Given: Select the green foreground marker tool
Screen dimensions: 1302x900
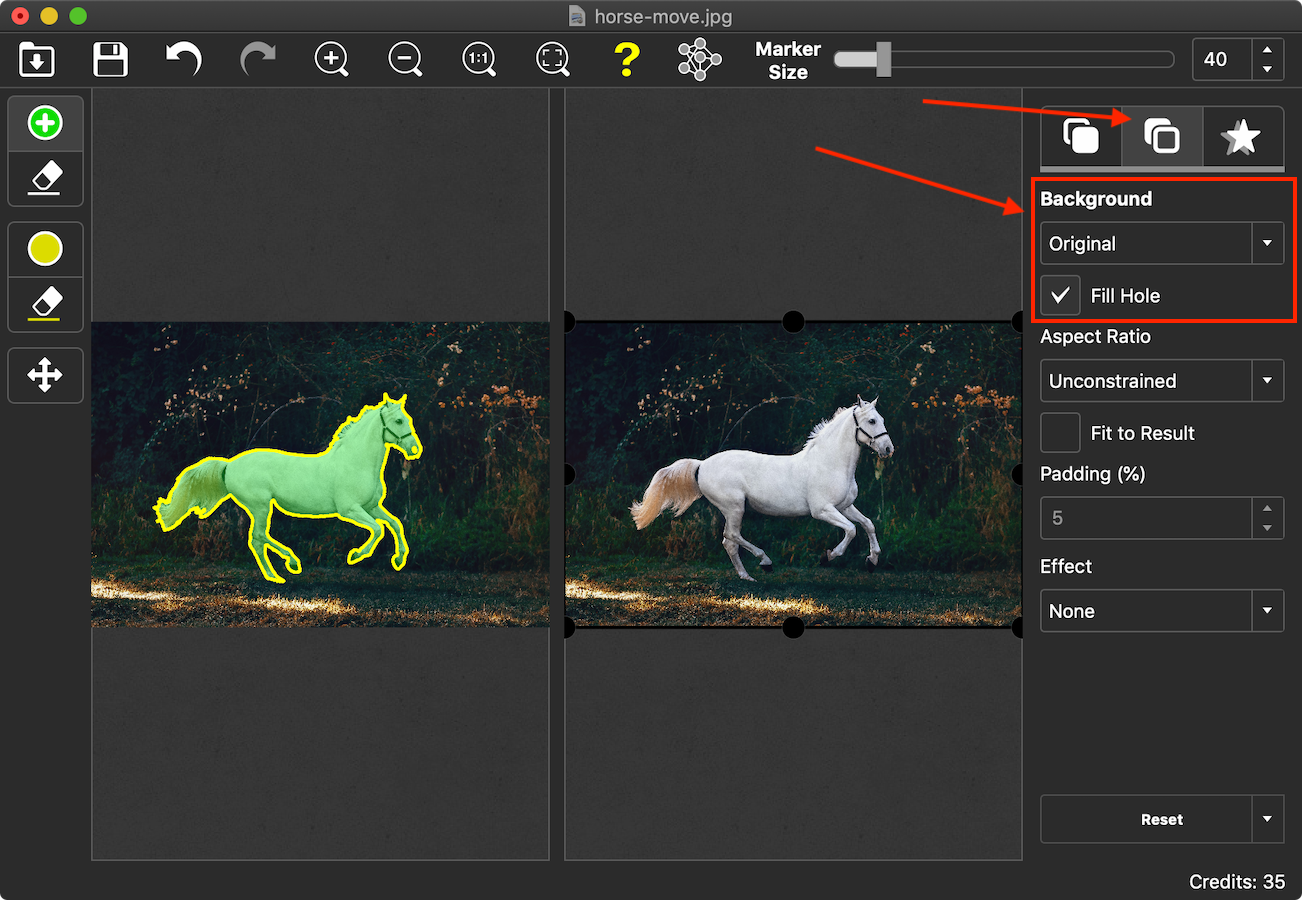Looking at the screenshot, I should click(x=45, y=124).
